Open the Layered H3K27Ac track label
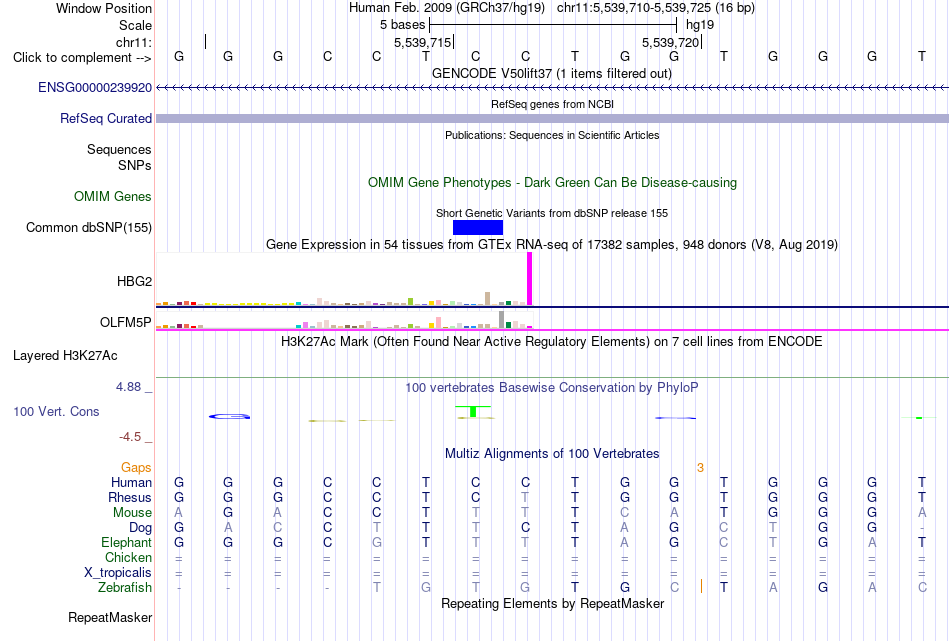The height and width of the screenshot is (641, 950). point(65,356)
